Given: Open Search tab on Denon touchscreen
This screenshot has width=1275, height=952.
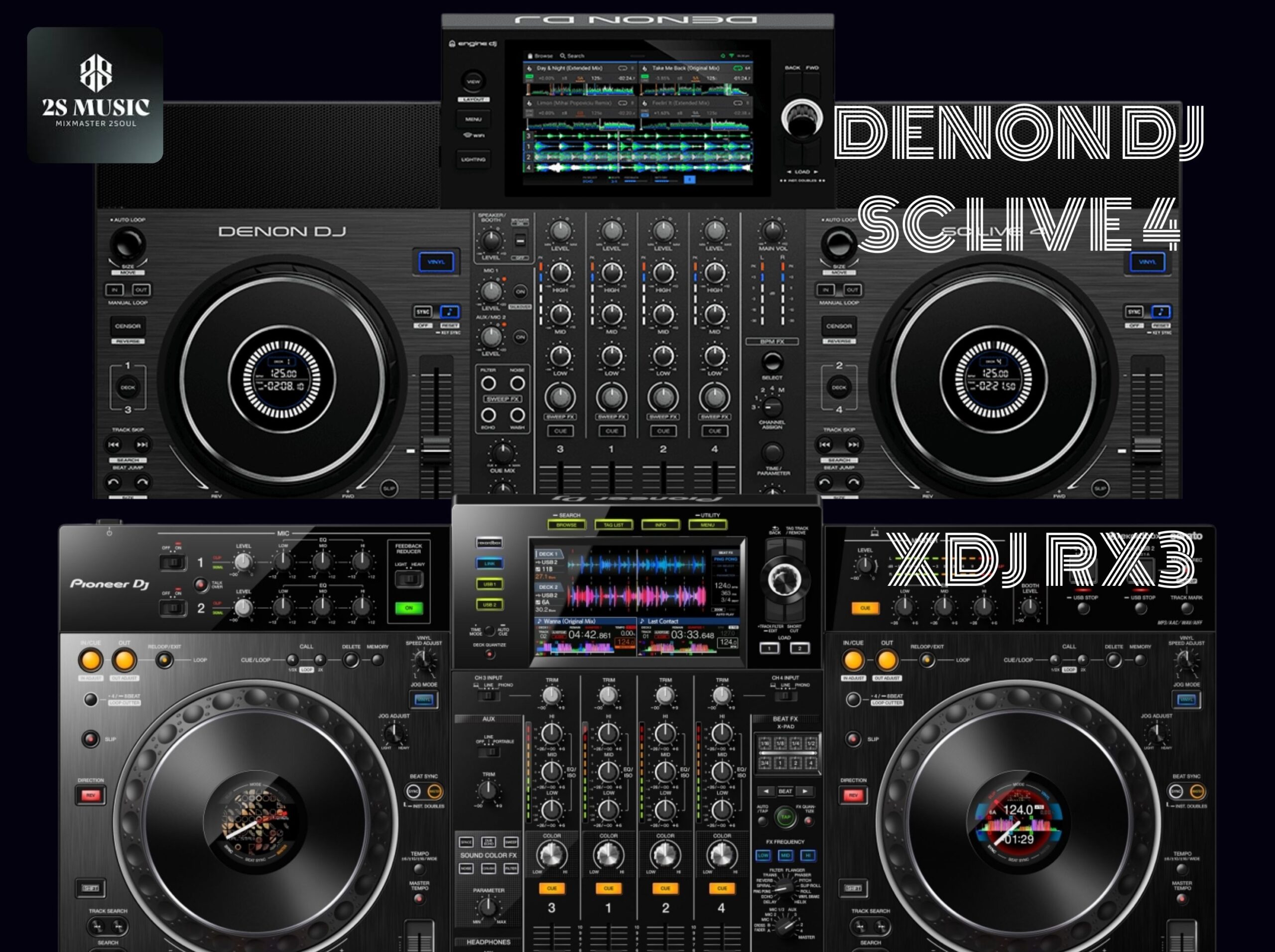Looking at the screenshot, I should [x=572, y=56].
